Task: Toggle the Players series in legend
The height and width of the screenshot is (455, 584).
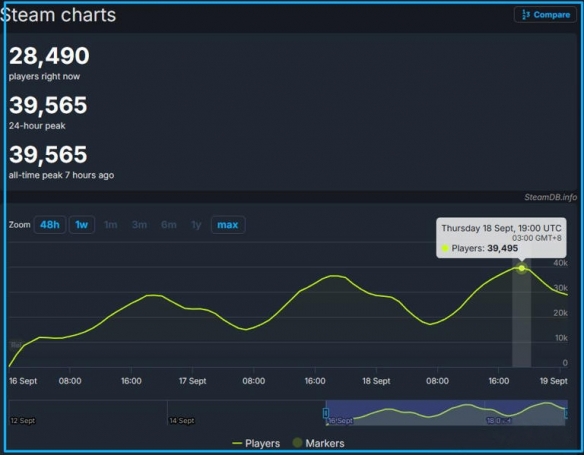Action: coord(256,443)
